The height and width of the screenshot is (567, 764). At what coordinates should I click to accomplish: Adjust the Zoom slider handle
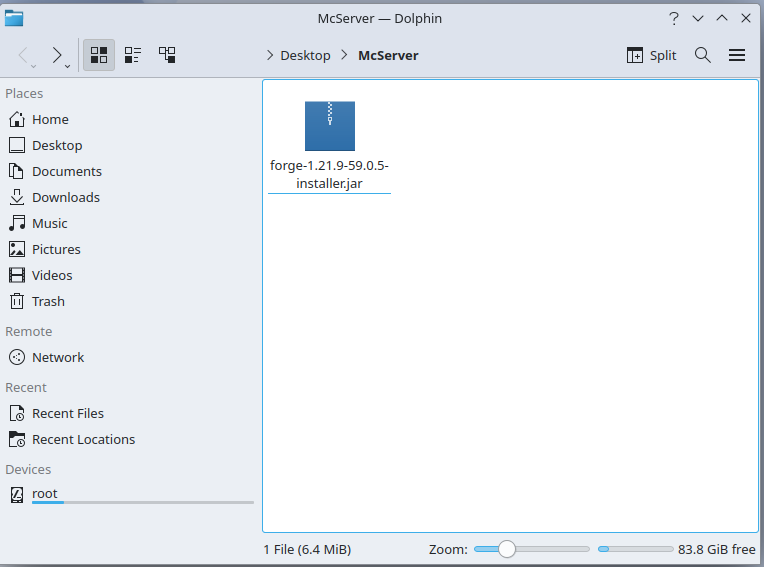coord(507,549)
